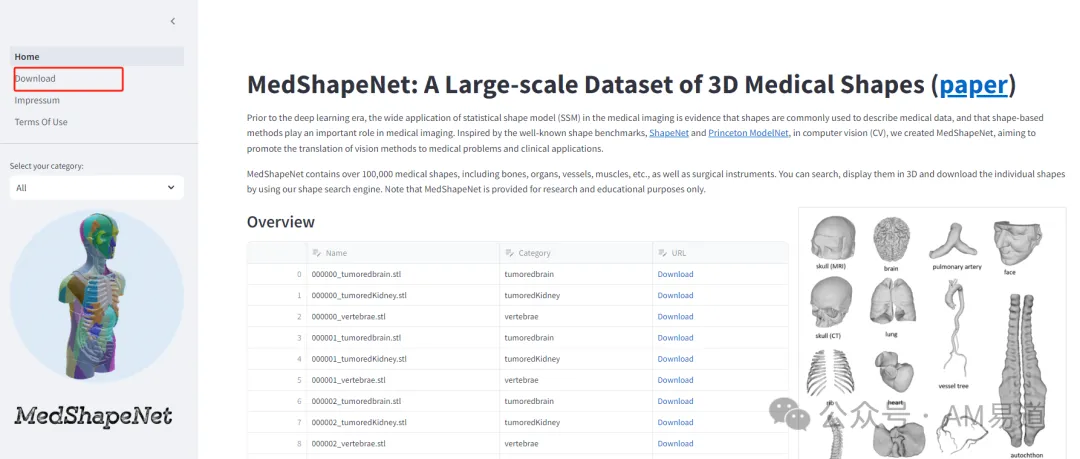Screen dimensions: 1080x459
Task: Click the lung shape image
Action: (x=891, y=303)
